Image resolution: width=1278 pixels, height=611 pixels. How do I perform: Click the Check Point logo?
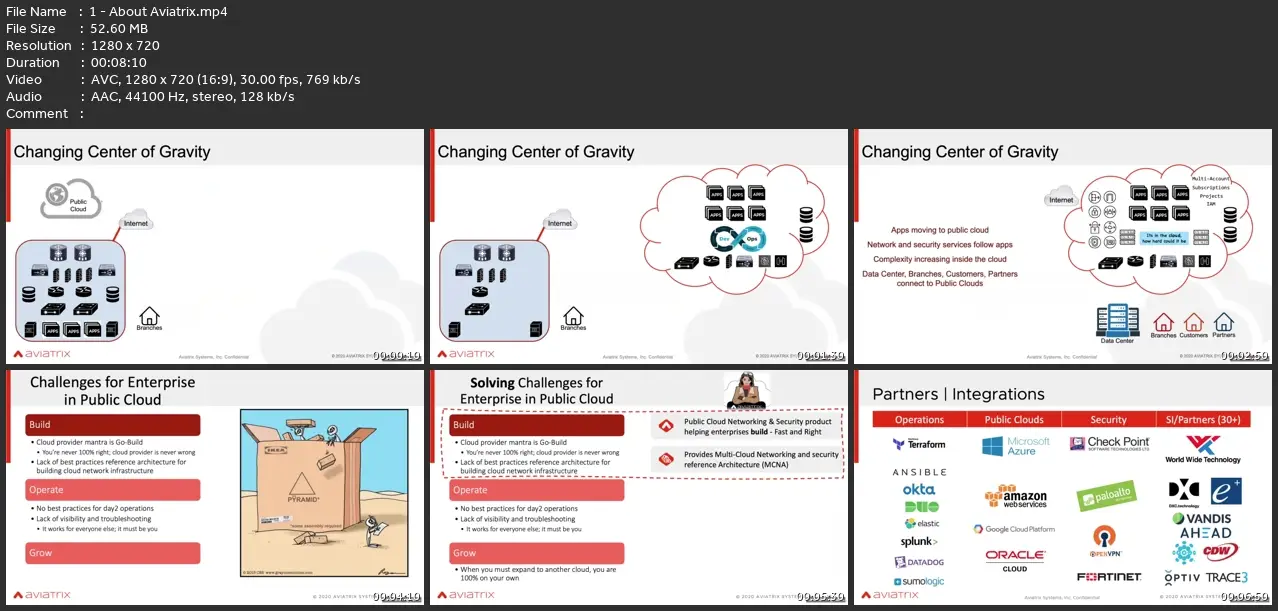click(x=1109, y=443)
